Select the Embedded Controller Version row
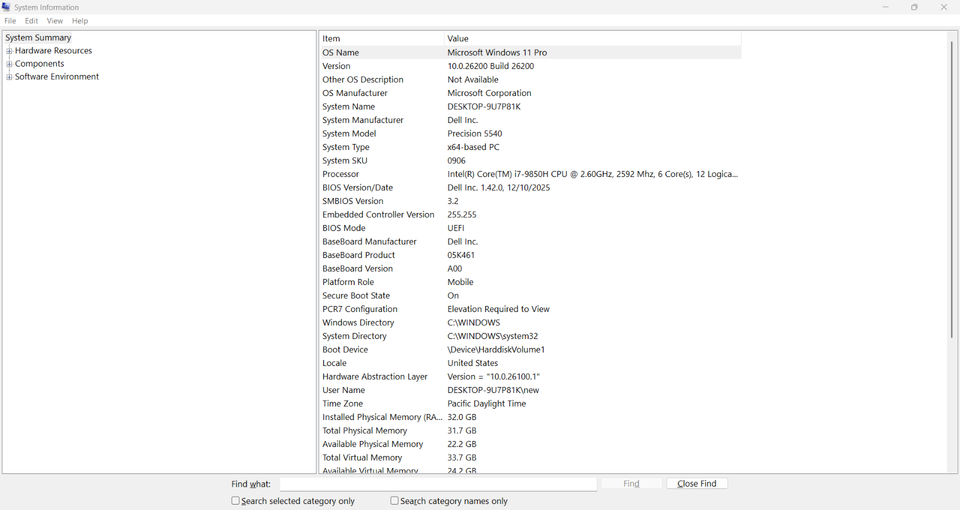The width and height of the screenshot is (960, 510). (x=530, y=214)
